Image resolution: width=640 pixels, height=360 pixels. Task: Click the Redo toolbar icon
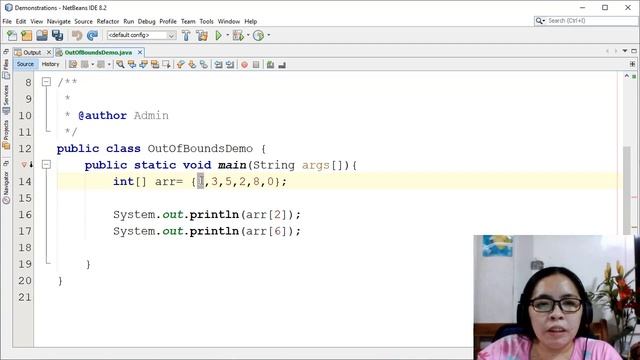(92, 36)
